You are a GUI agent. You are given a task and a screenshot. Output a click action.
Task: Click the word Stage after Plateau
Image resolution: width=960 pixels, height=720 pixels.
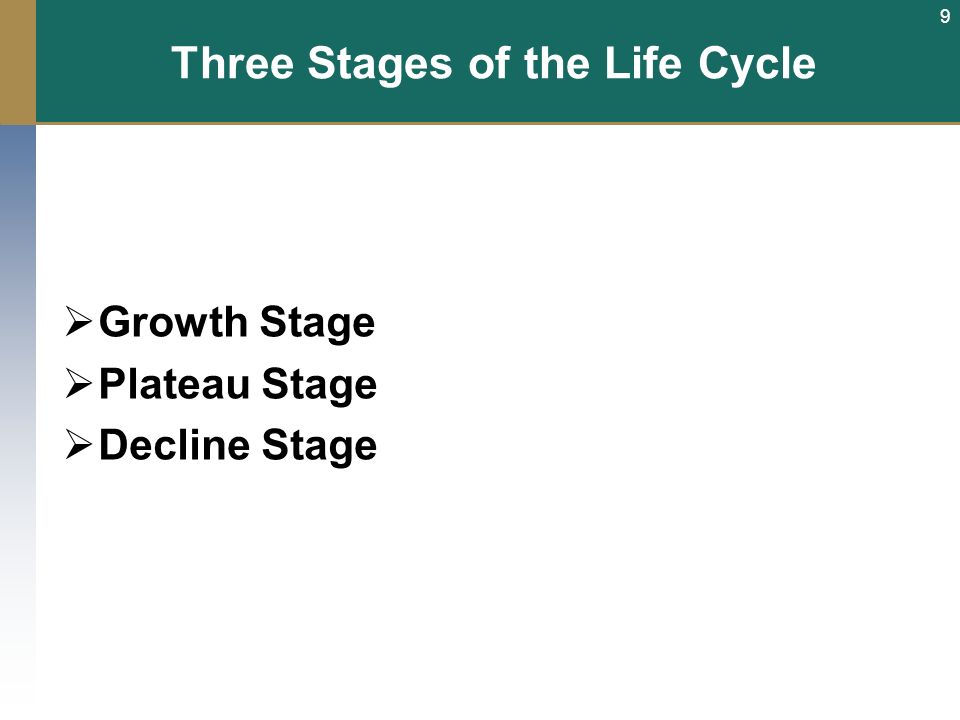[319, 386]
